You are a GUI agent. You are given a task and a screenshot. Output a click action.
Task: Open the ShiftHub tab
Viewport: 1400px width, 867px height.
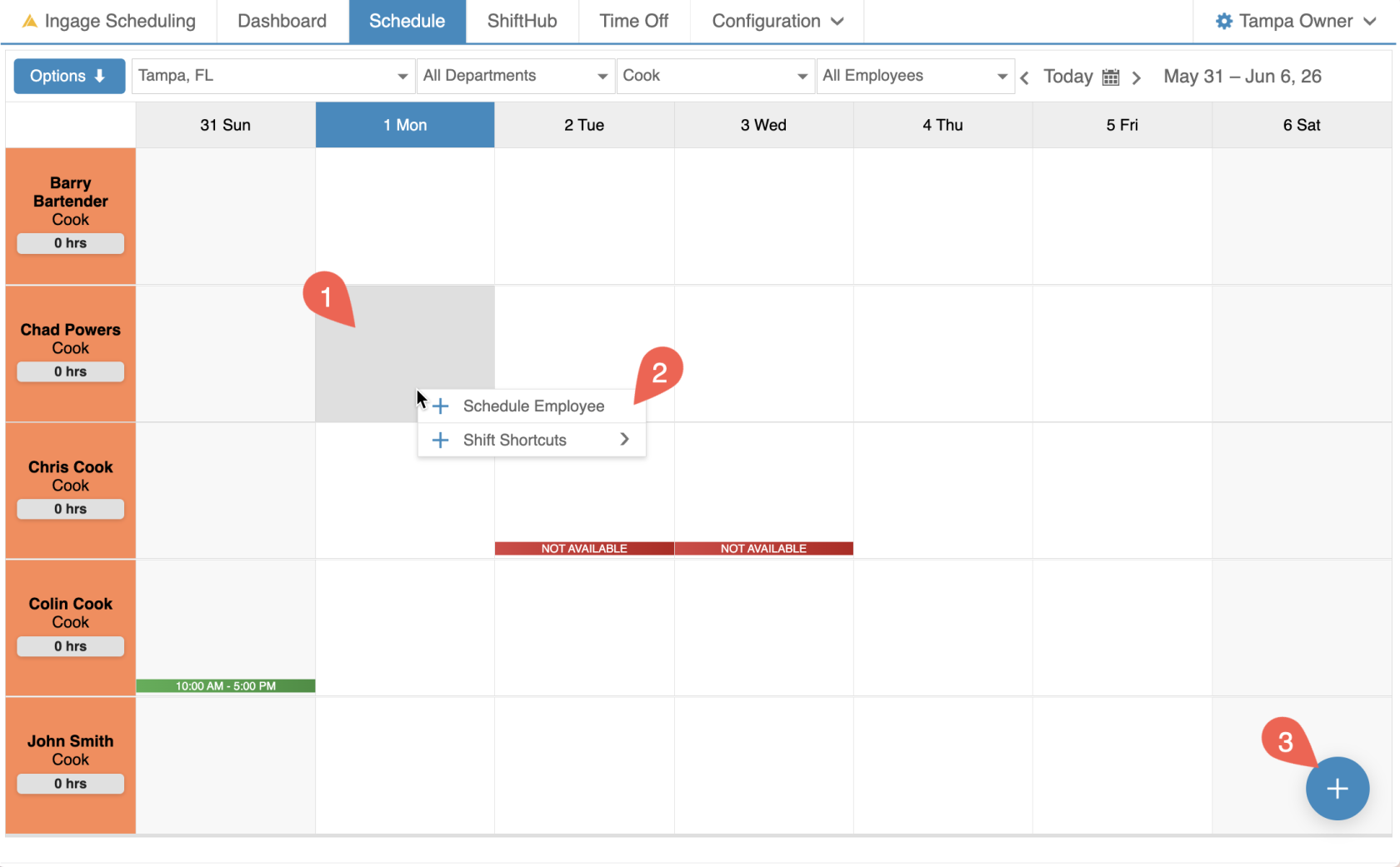pyautogui.click(x=522, y=21)
